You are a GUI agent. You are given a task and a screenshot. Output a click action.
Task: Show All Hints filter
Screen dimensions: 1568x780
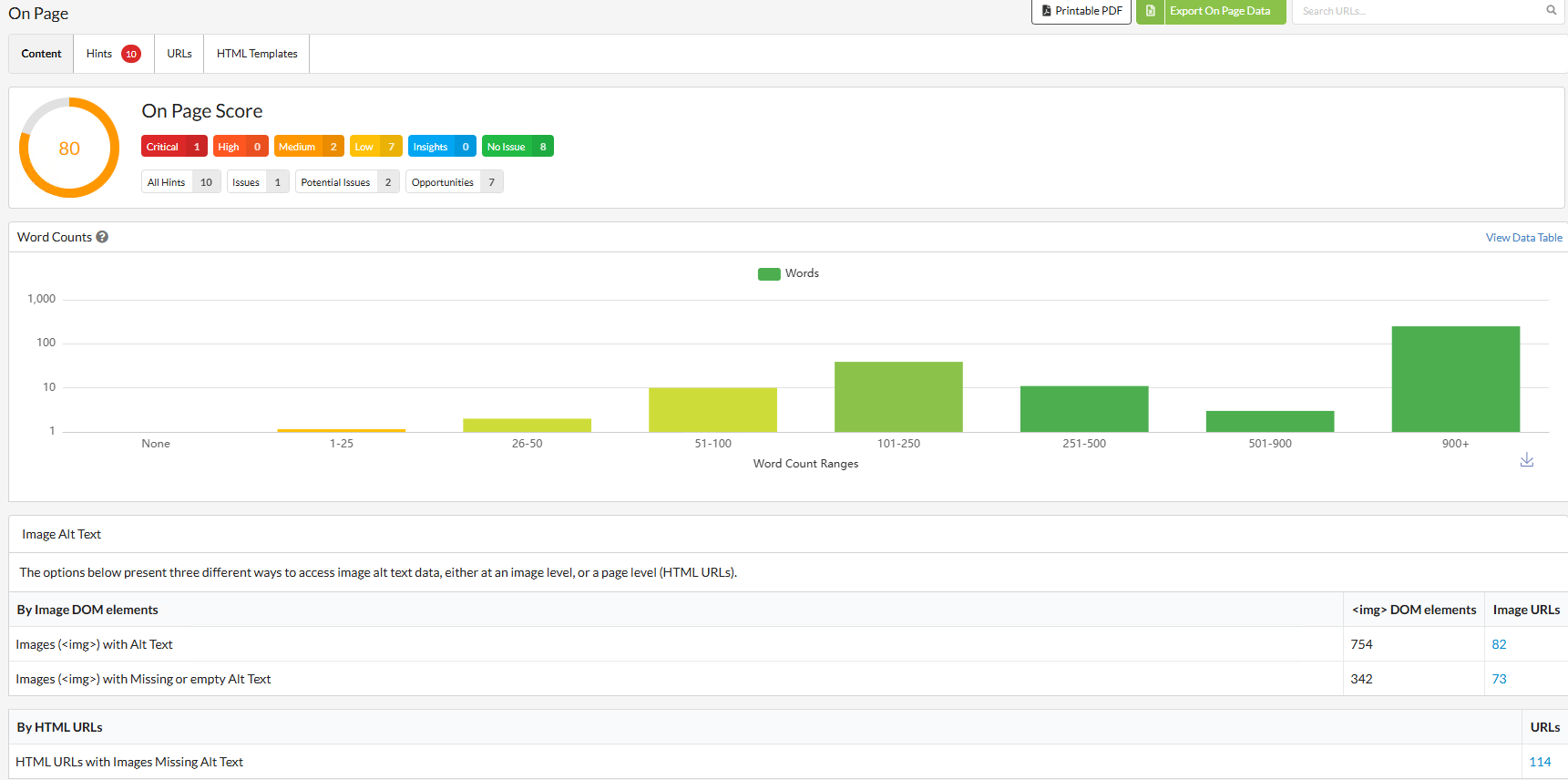tap(180, 182)
